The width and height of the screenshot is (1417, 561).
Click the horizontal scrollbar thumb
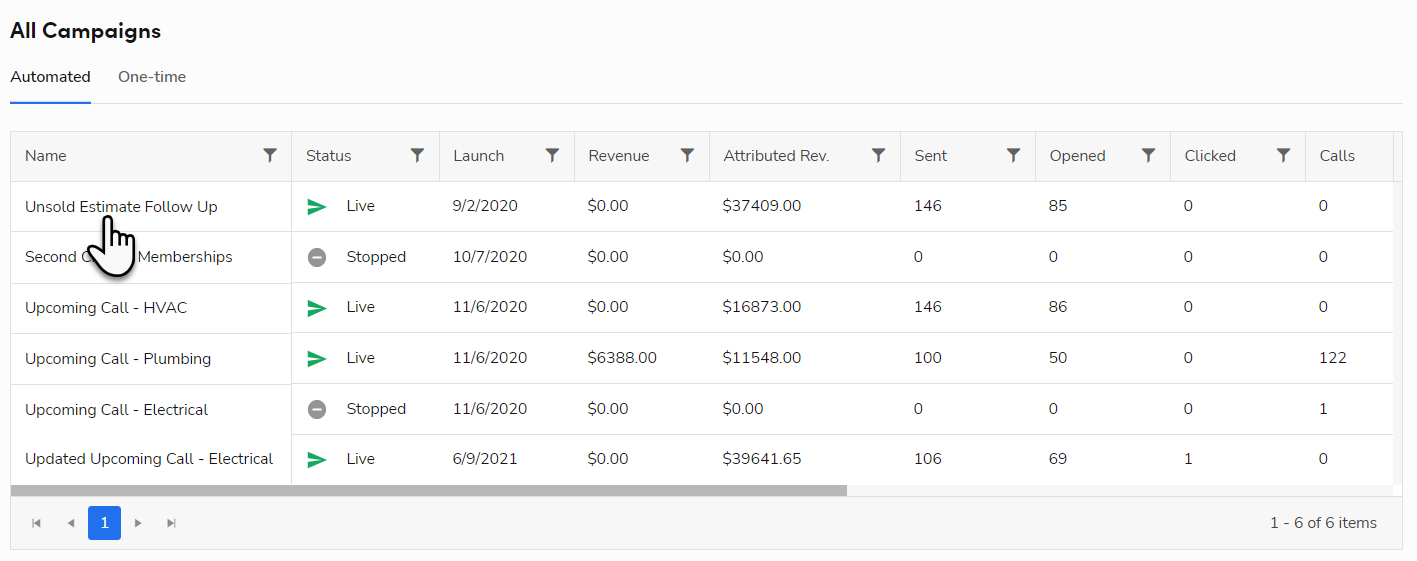point(429,491)
